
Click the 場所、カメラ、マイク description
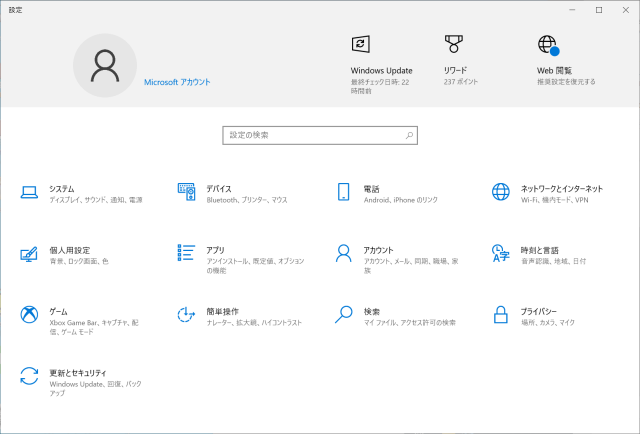click(548, 323)
